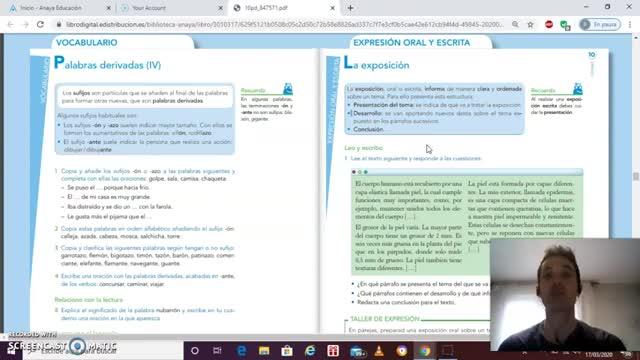640x360 pixels.
Task: Select the EXPRESIÓN ORAL Y ESCRITA tab
Action: pos(411,42)
